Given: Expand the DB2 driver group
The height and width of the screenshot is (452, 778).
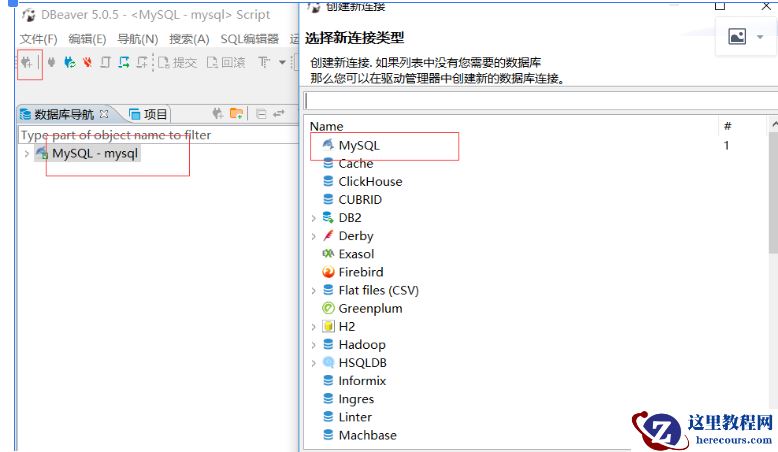Looking at the screenshot, I should 314,218.
